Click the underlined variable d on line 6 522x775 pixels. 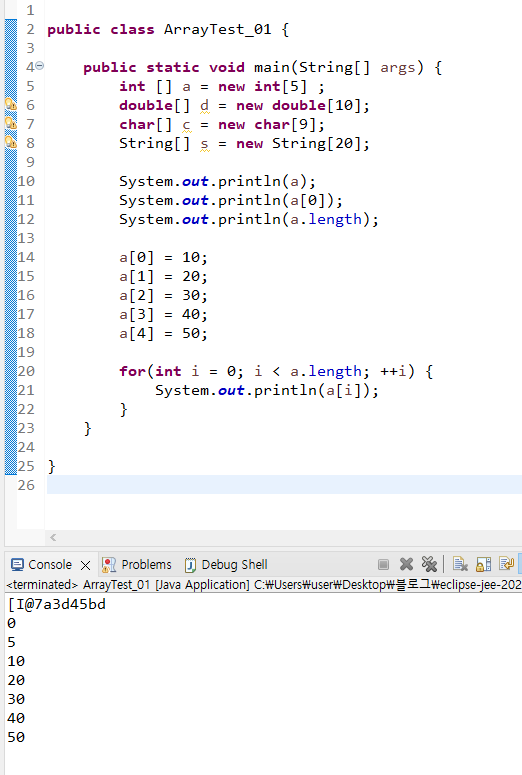click(204, 105)
